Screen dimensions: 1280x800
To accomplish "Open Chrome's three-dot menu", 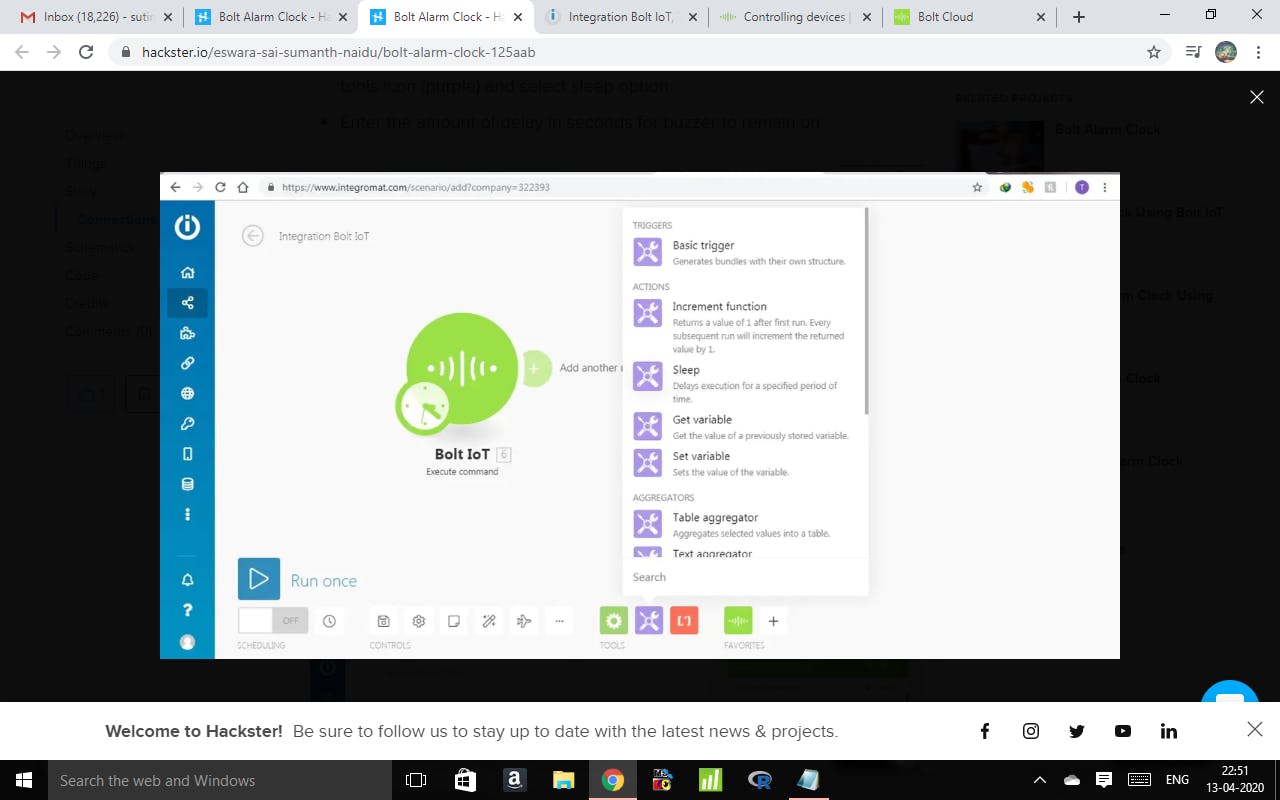I will pyautogui.click(x=1258, y=52).
